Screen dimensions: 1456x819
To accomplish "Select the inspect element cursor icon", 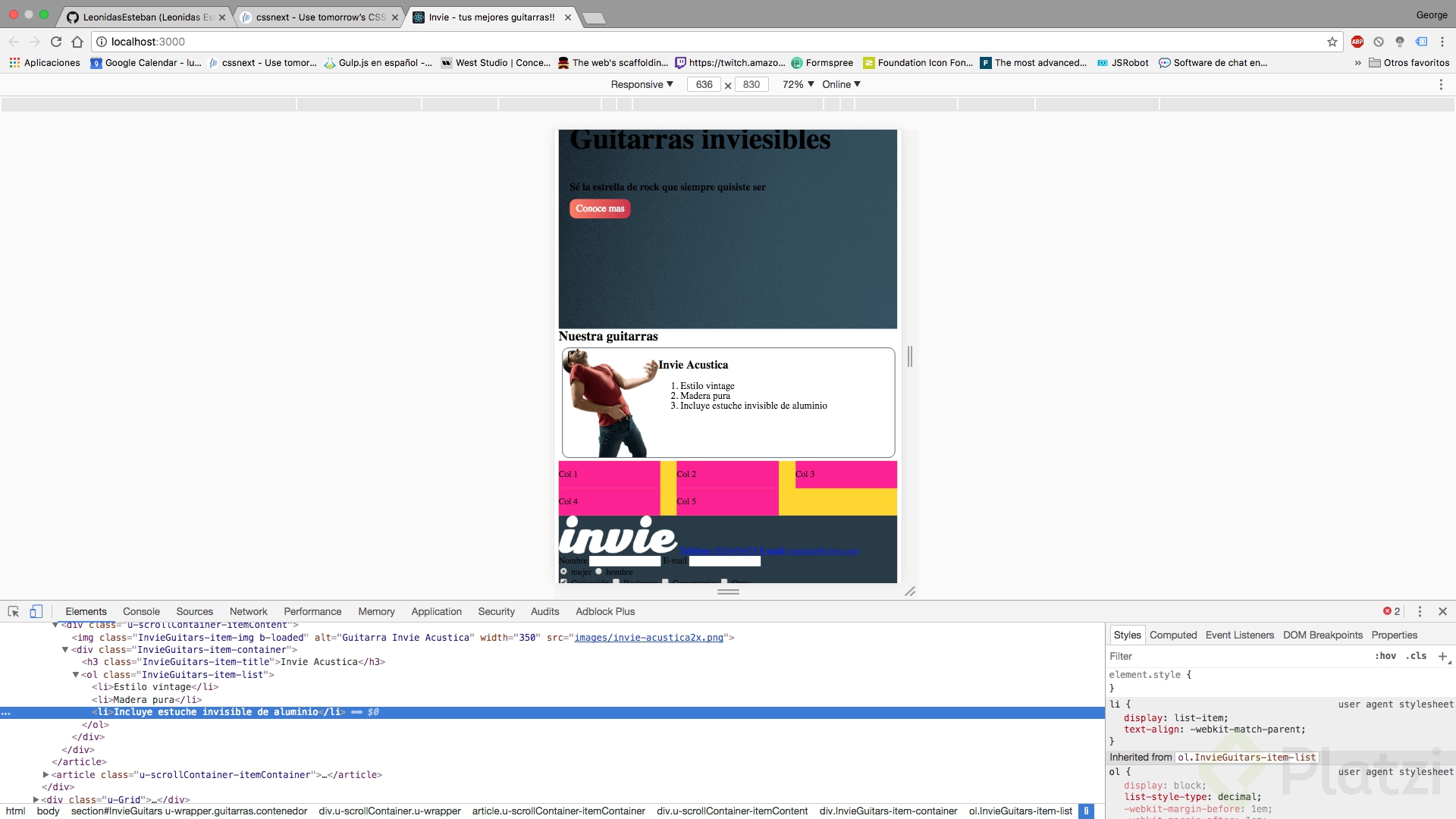I will (13, 611).
